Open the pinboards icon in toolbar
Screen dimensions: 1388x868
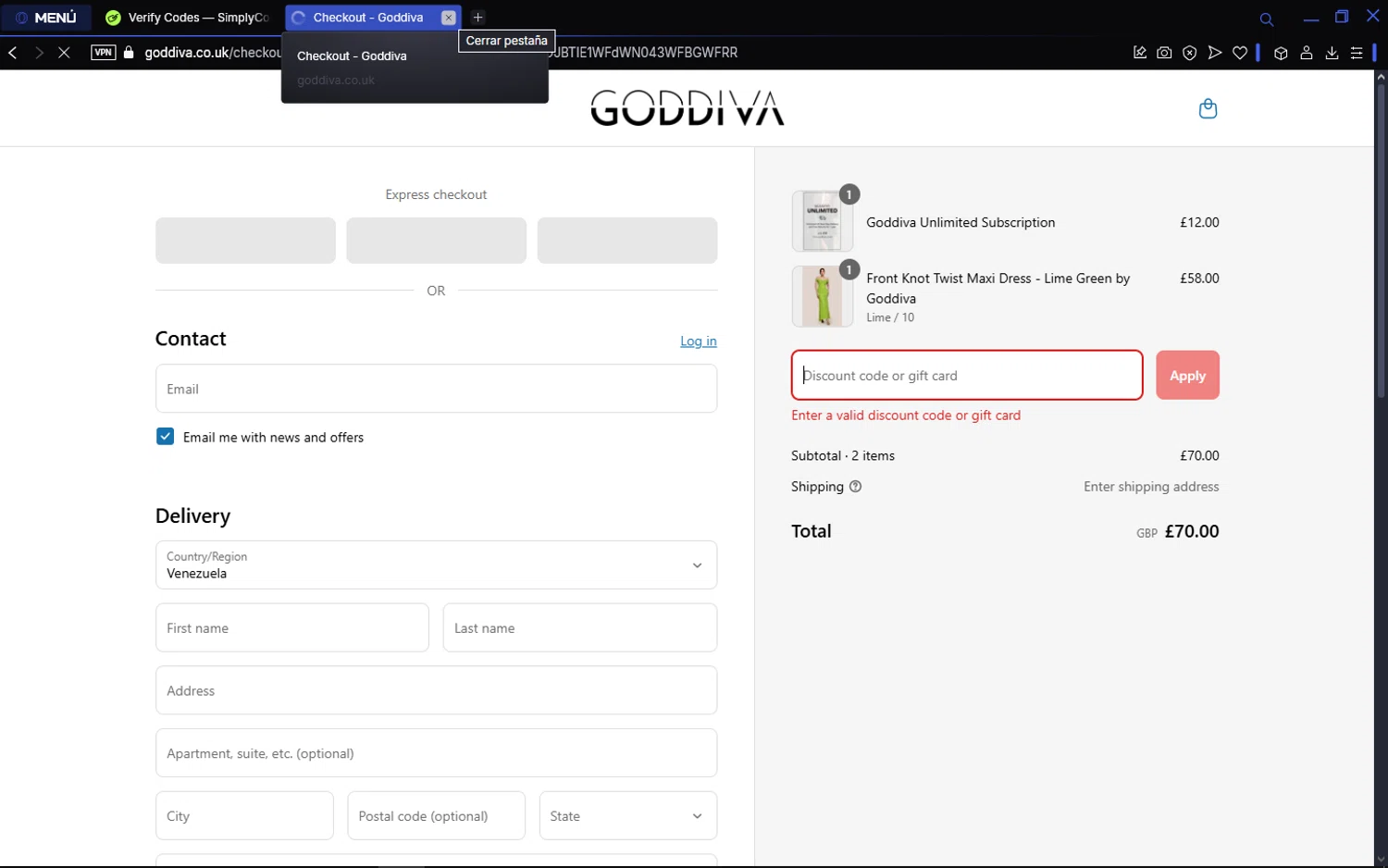[x=1140, y=53]
